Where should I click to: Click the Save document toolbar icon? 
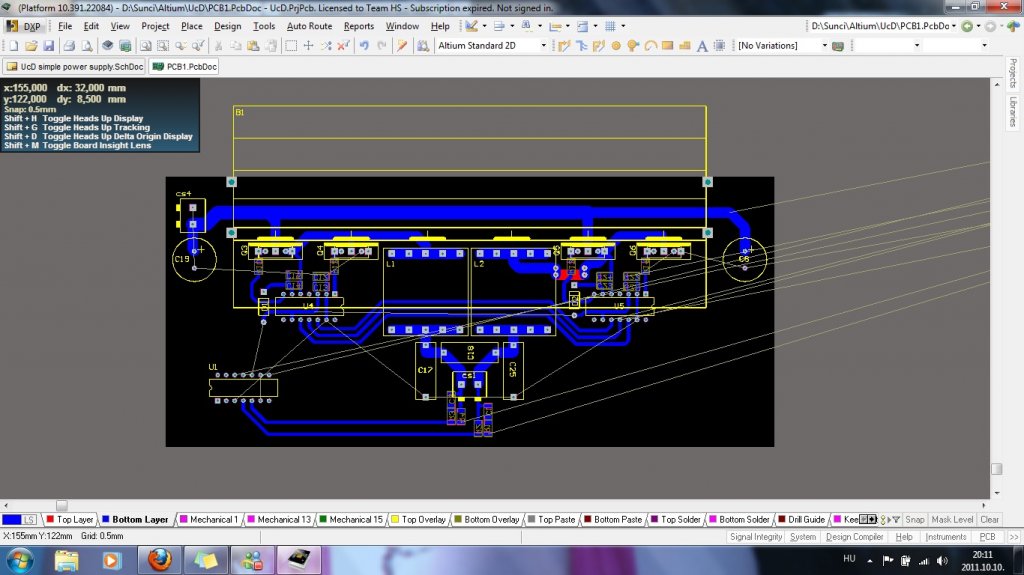point(47,46)
